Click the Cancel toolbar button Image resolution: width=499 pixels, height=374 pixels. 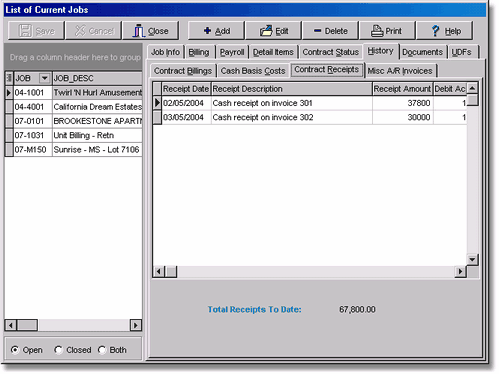(94, 31)
